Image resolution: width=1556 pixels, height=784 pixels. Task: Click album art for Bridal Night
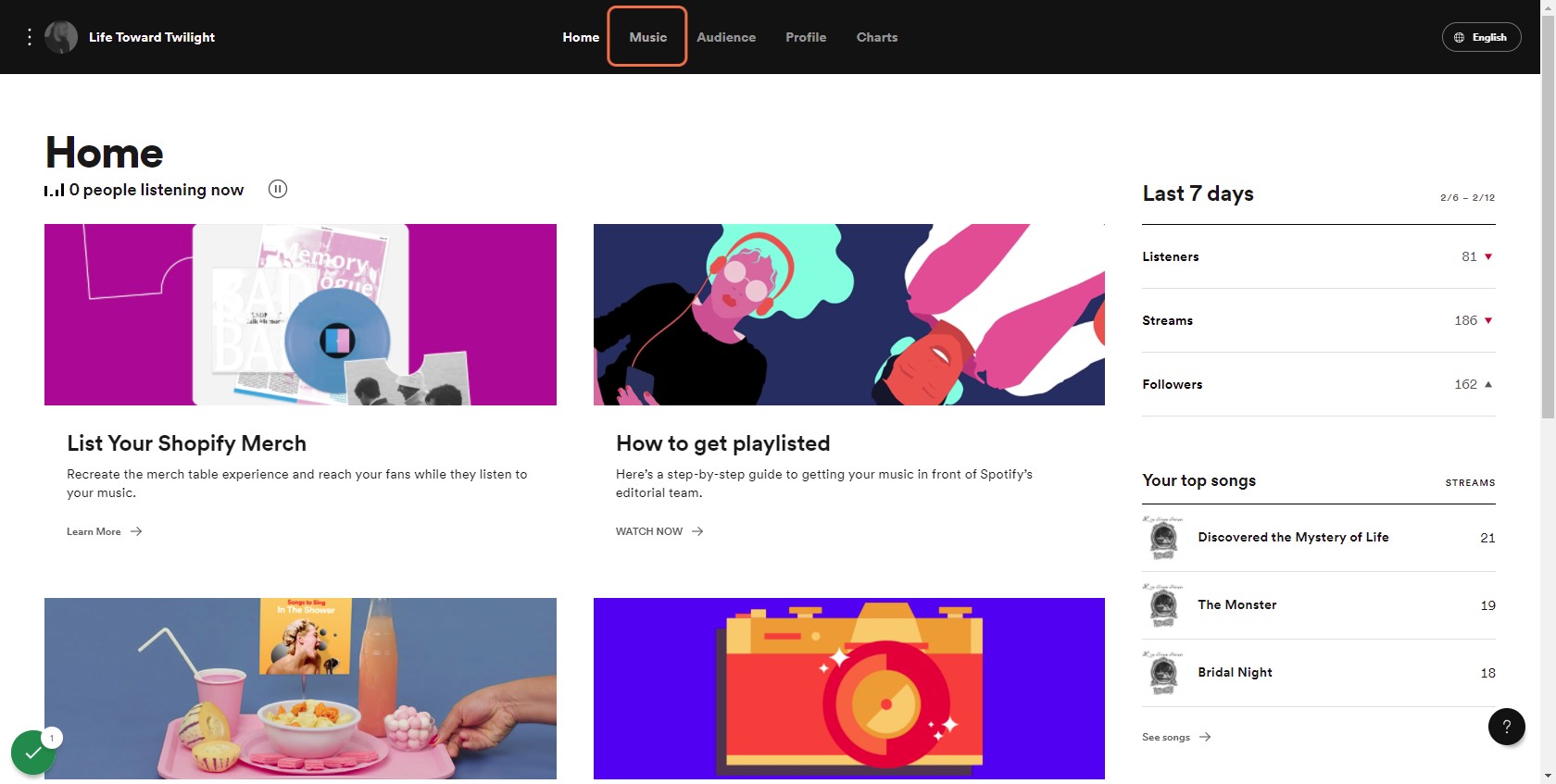coord(1163,673)
